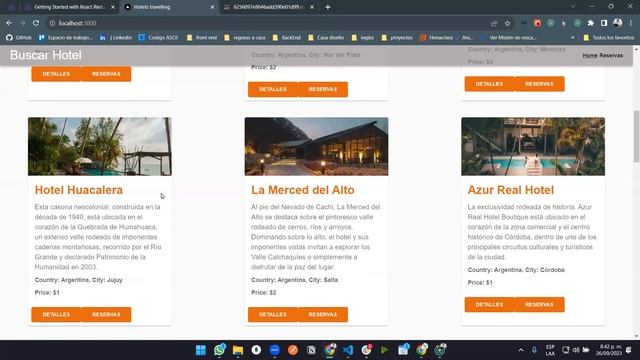Open File Explorer from the taskbar
640x360 pixels.
click(x=238, y=350)
